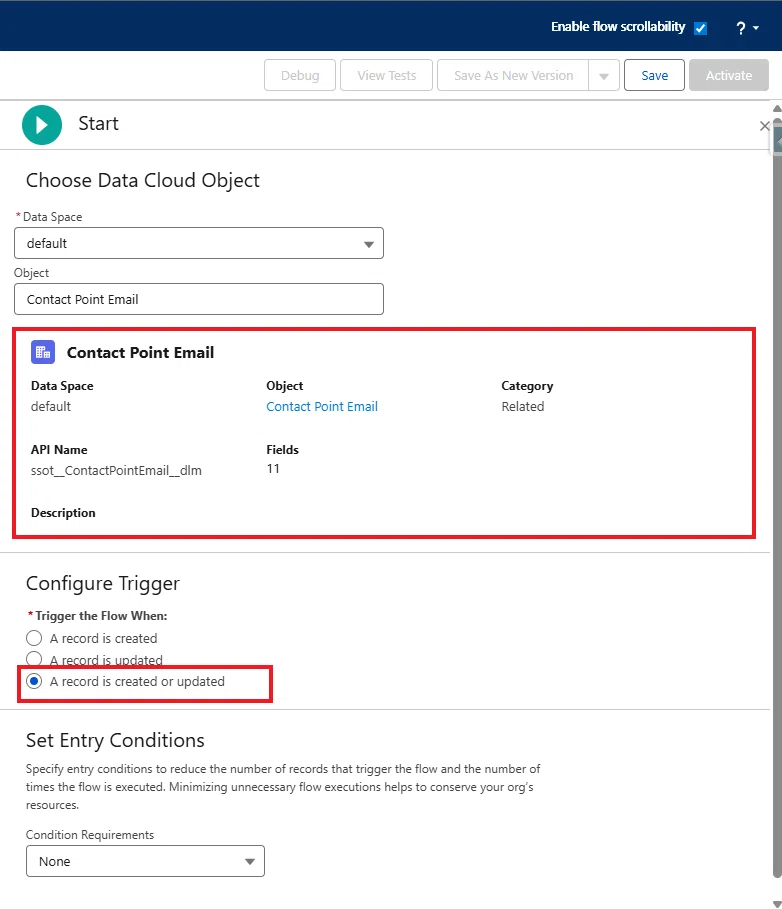Save the flow
Image resolution: width=782 pixels, height=909 pixels.
pos(654,75)
